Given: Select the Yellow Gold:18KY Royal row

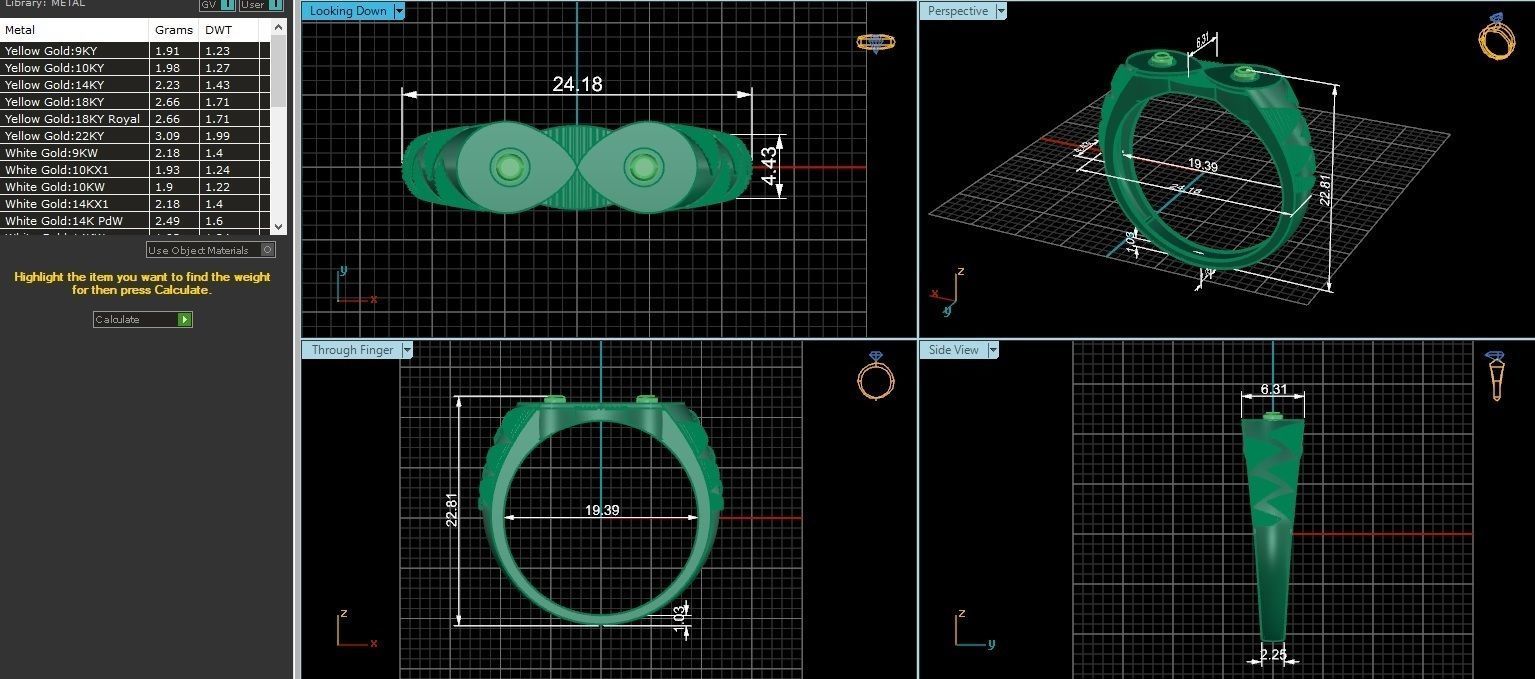Looking at the screenshot, I should 135,119.
